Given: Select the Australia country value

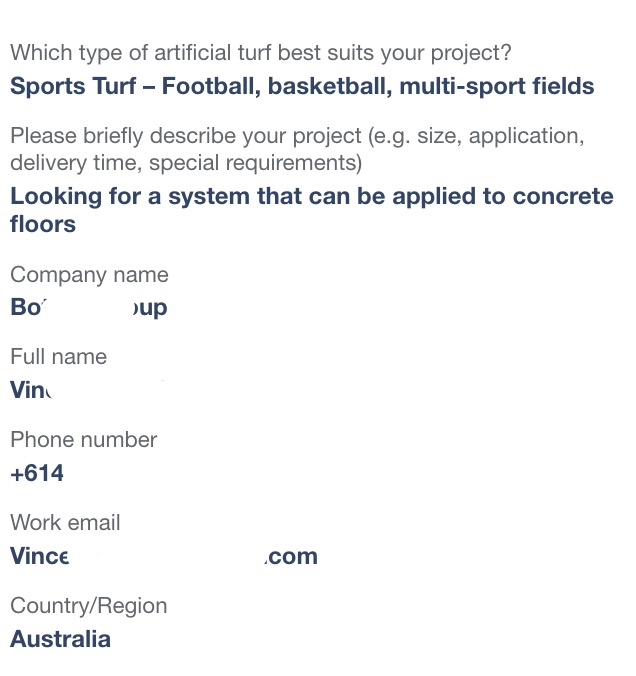Looking at the screenshot, I should tap(60, 639).
